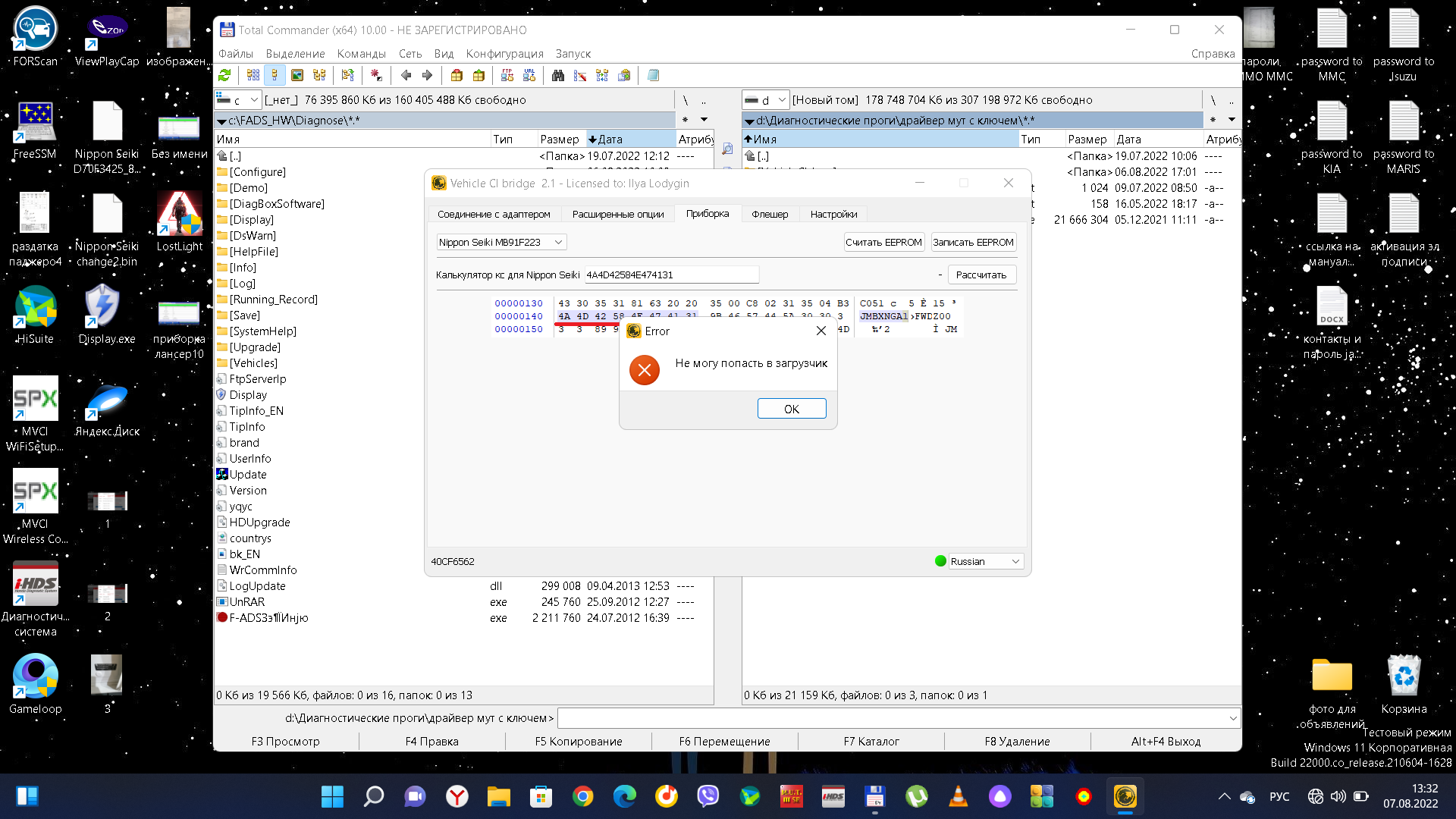Click the Back arrow in toolbar
The image size is (1456, 819).
(x=406, y=75)
